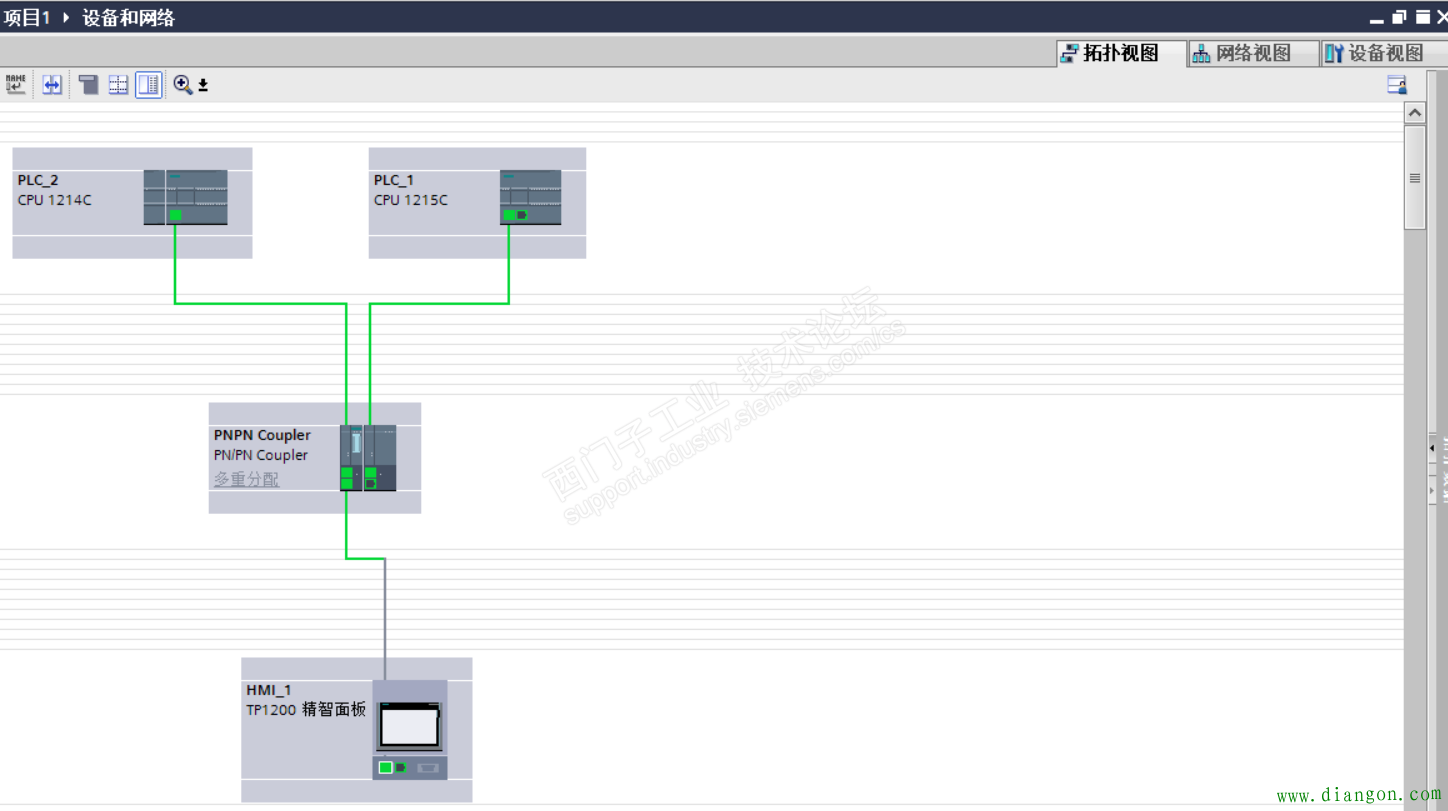1448x811 pixels.
Task: Select the PLC_1 CPU 1215C device image
Action: click(530, 197)
